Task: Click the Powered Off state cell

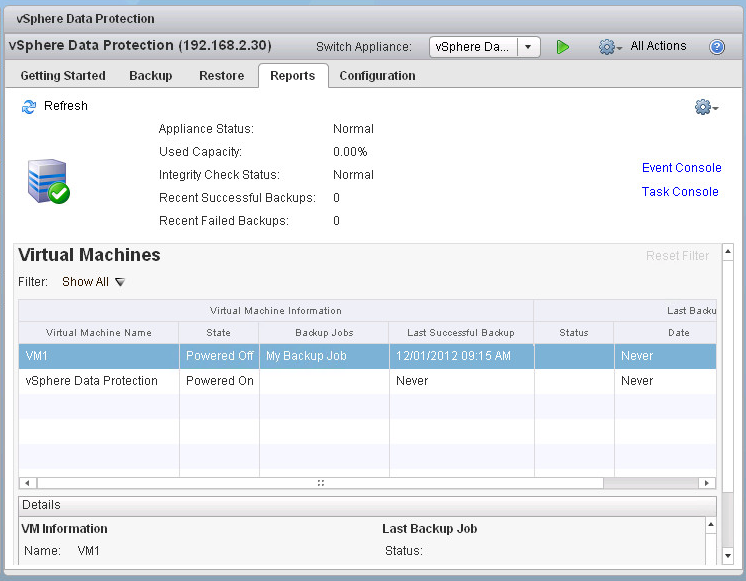Action: (219, 356)
